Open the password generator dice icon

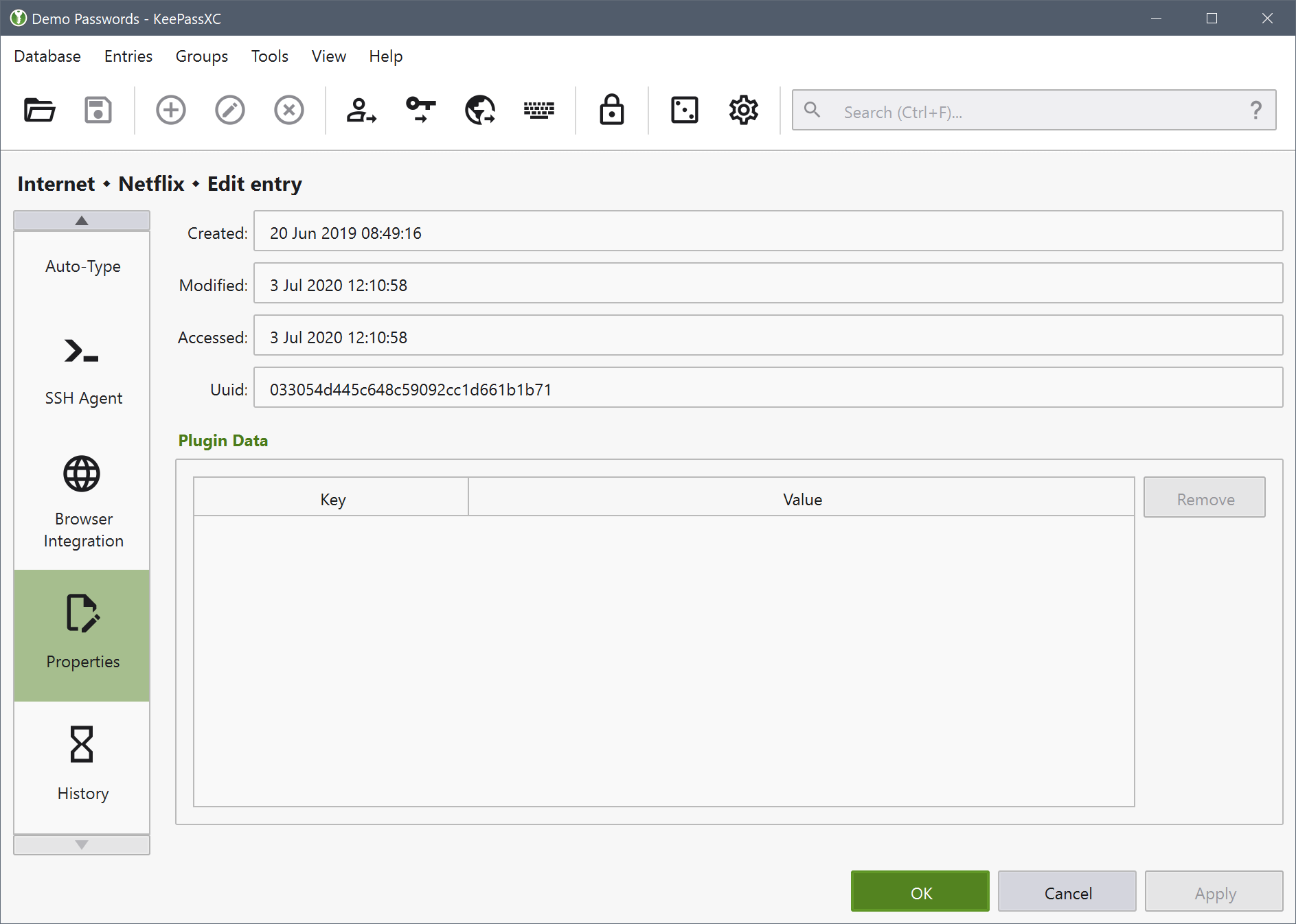point(684,110)
